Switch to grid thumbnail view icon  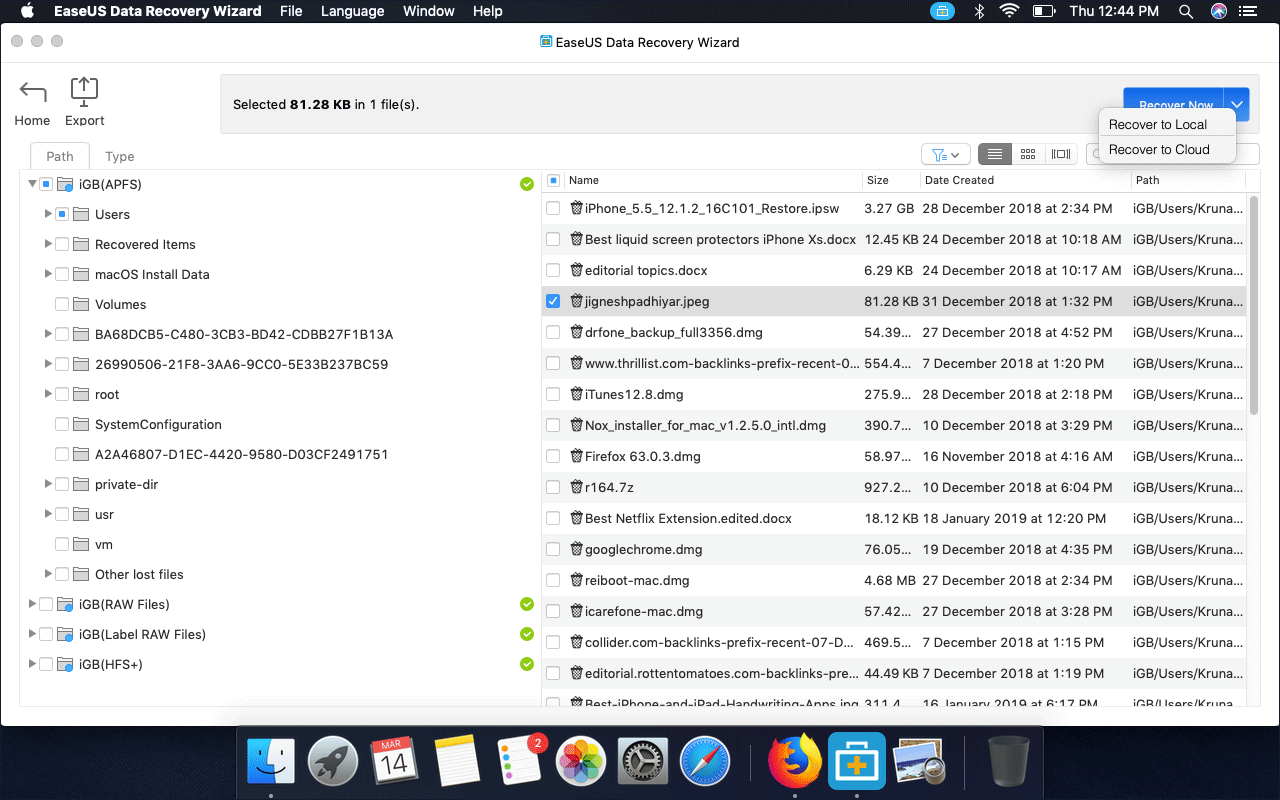tap(1028, 153)
